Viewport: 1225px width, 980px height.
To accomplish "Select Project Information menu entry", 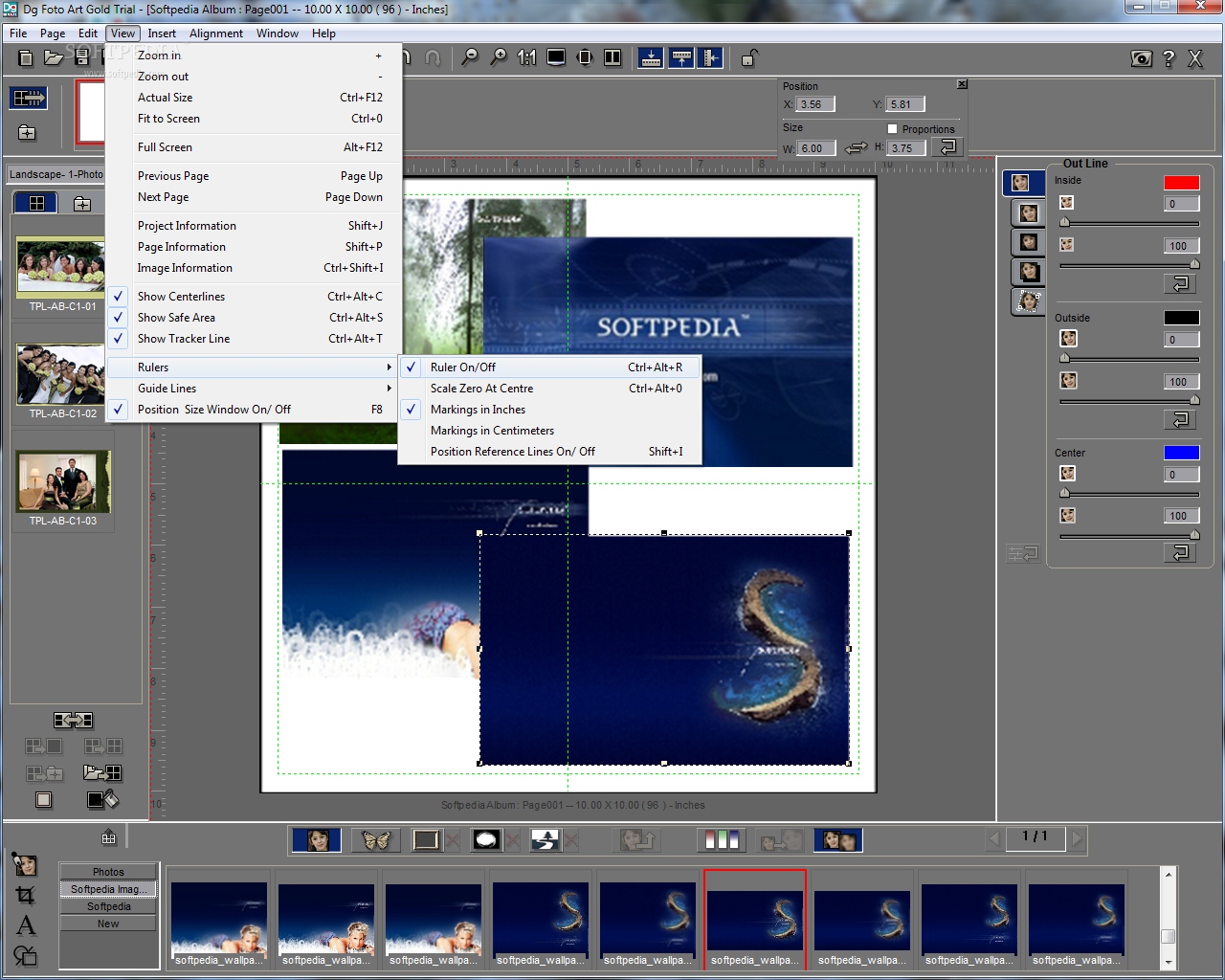I will [x=254, y=226].
